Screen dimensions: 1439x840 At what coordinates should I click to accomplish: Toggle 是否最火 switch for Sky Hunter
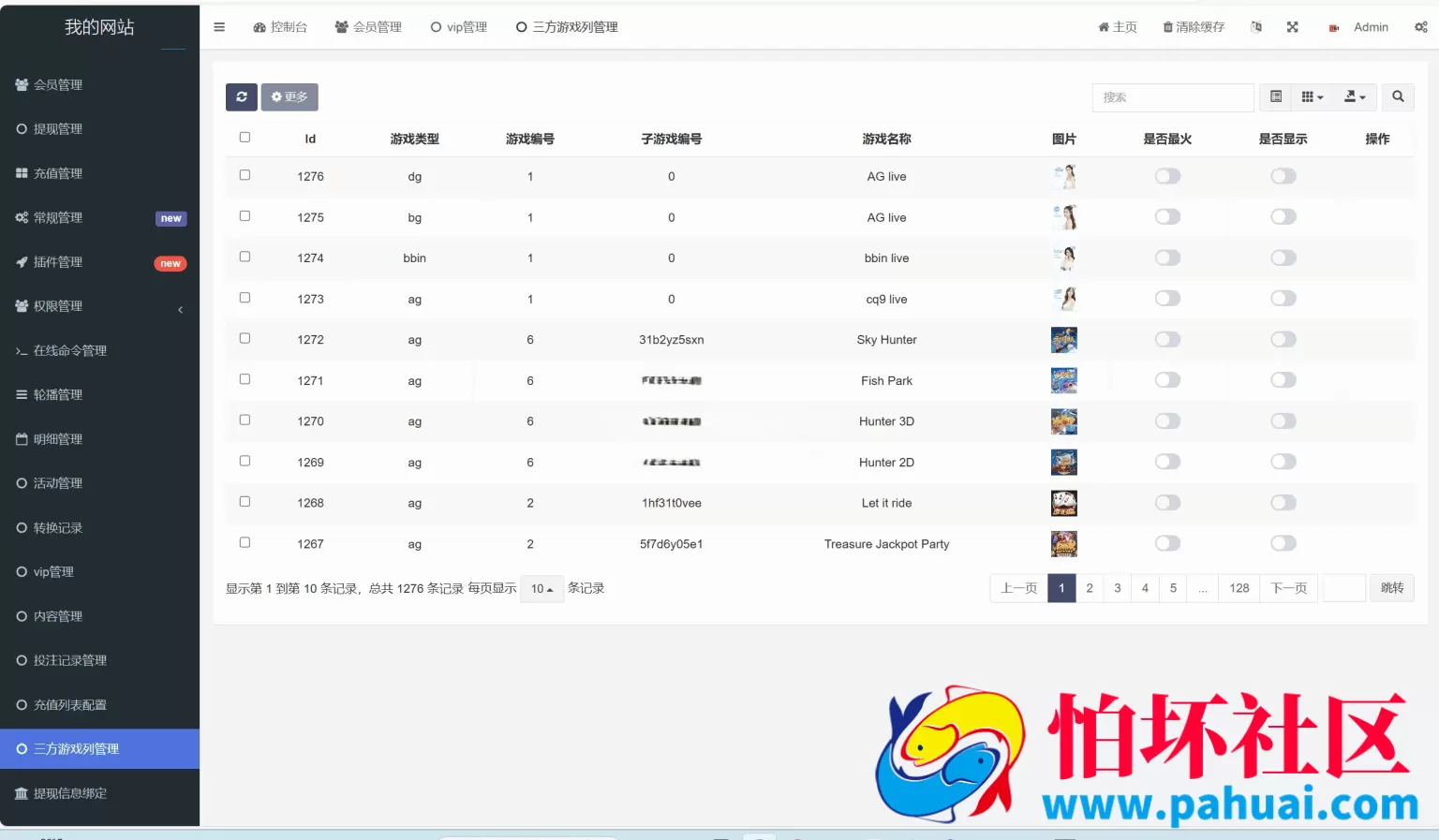click(x=1167, y=340)
